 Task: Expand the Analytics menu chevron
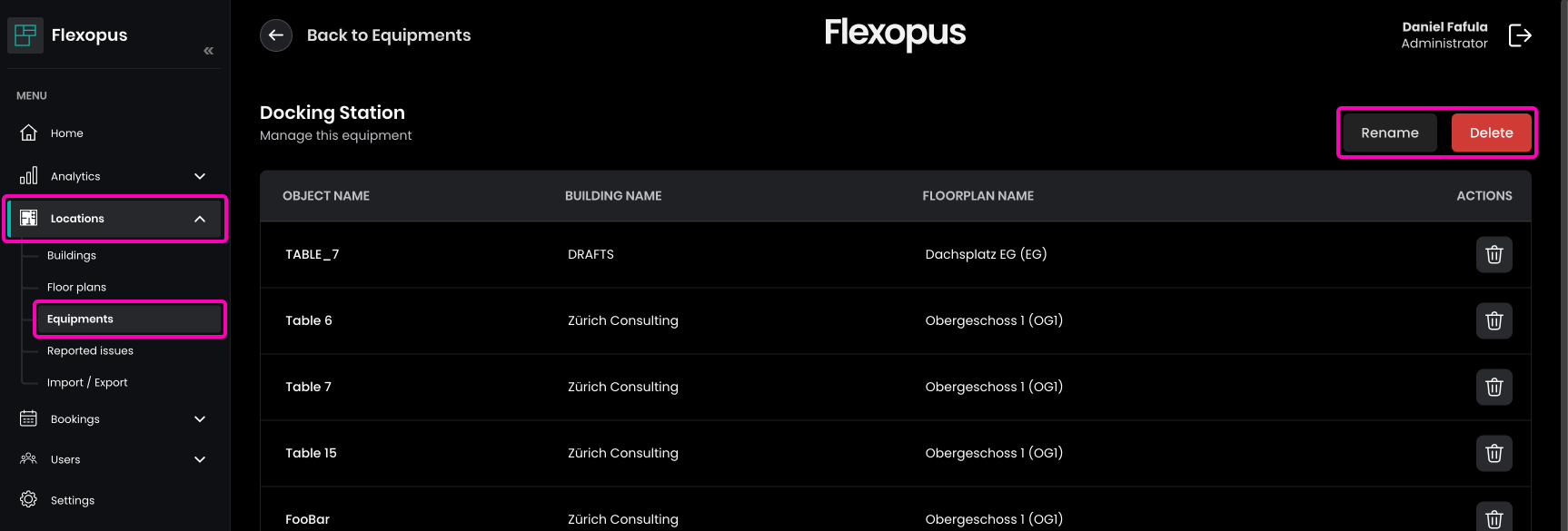click(200, 176)
